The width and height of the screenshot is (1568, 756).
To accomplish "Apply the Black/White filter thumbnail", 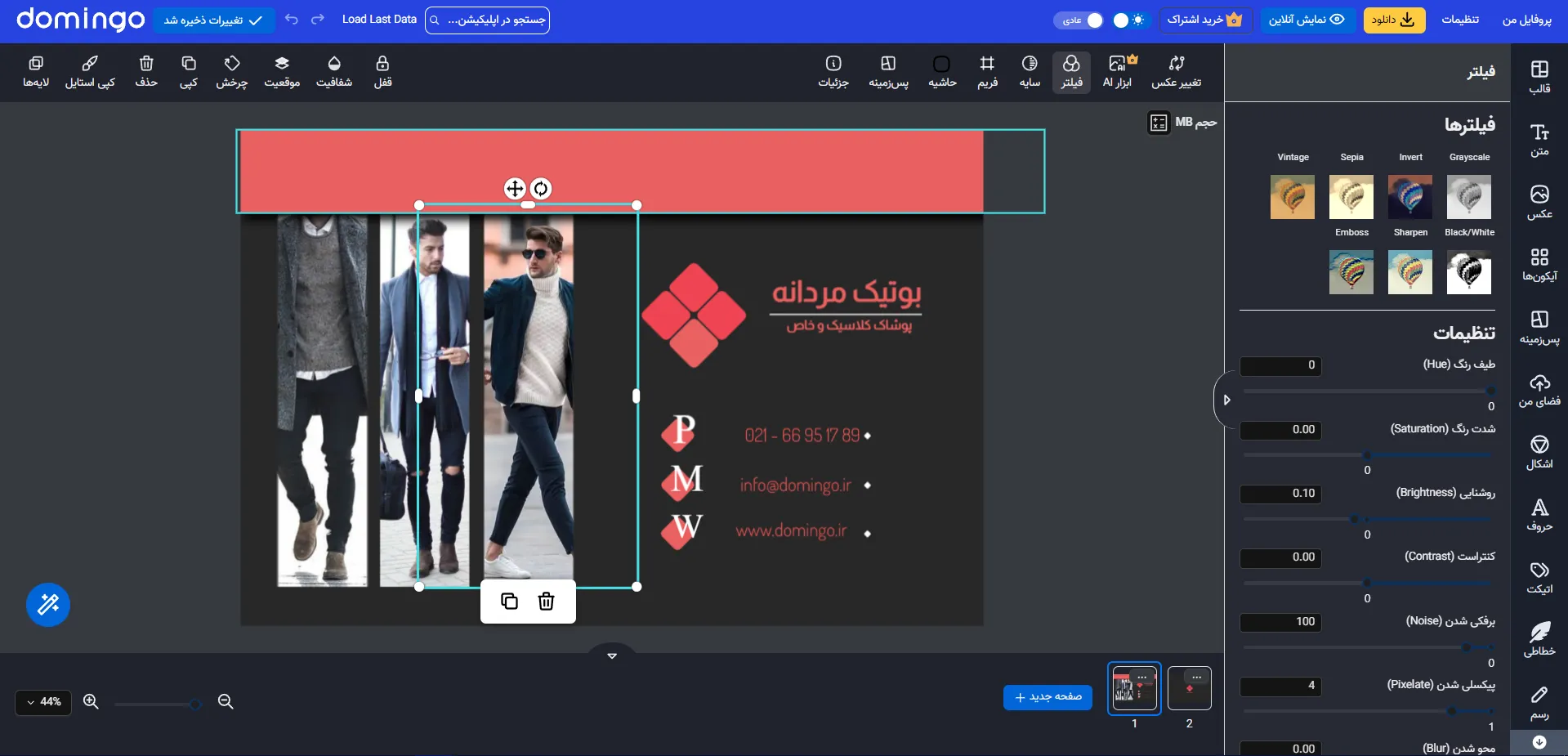I will tap(1469, 272).
